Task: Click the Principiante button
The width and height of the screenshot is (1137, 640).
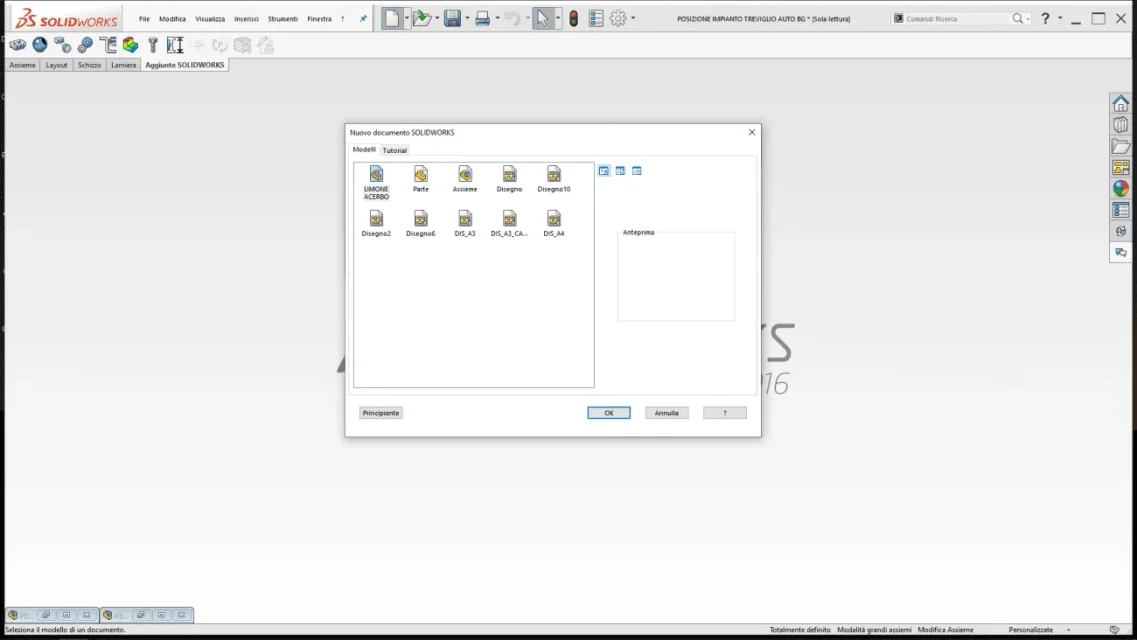Action: tap(381, 413)
